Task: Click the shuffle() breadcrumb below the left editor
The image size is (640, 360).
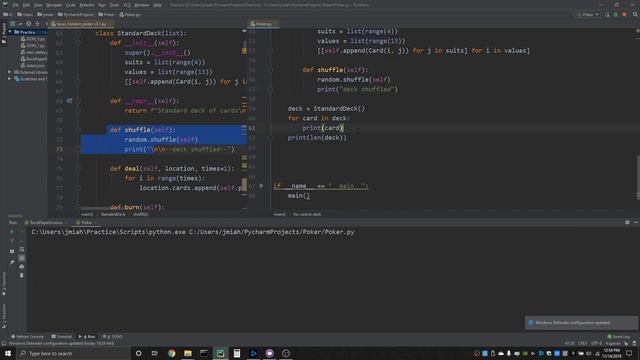Action: [x=140, y=214]
